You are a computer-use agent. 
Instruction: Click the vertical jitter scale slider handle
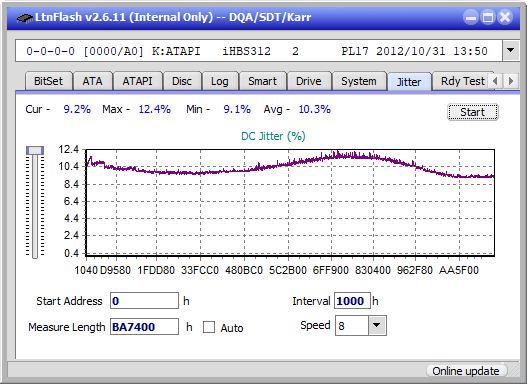[35, 150]
